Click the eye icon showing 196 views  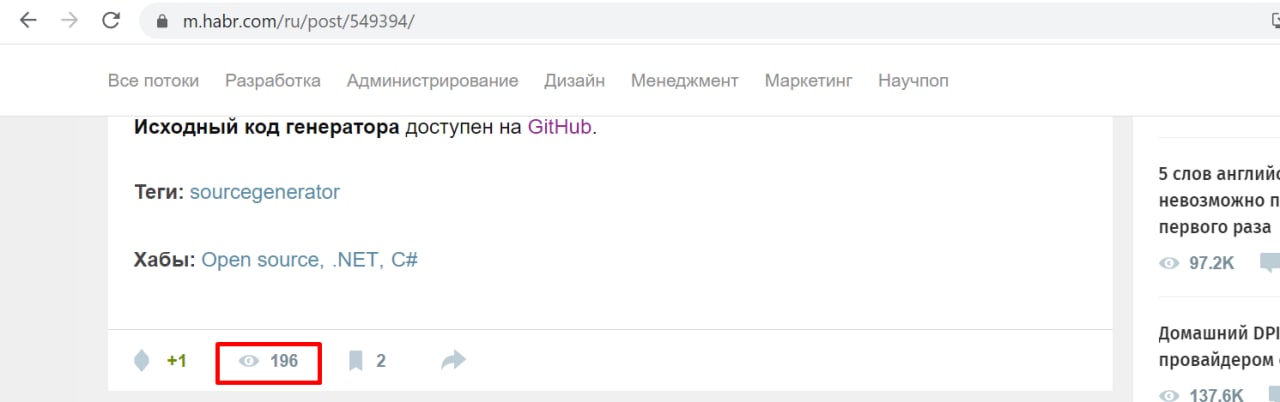(248, 361)
